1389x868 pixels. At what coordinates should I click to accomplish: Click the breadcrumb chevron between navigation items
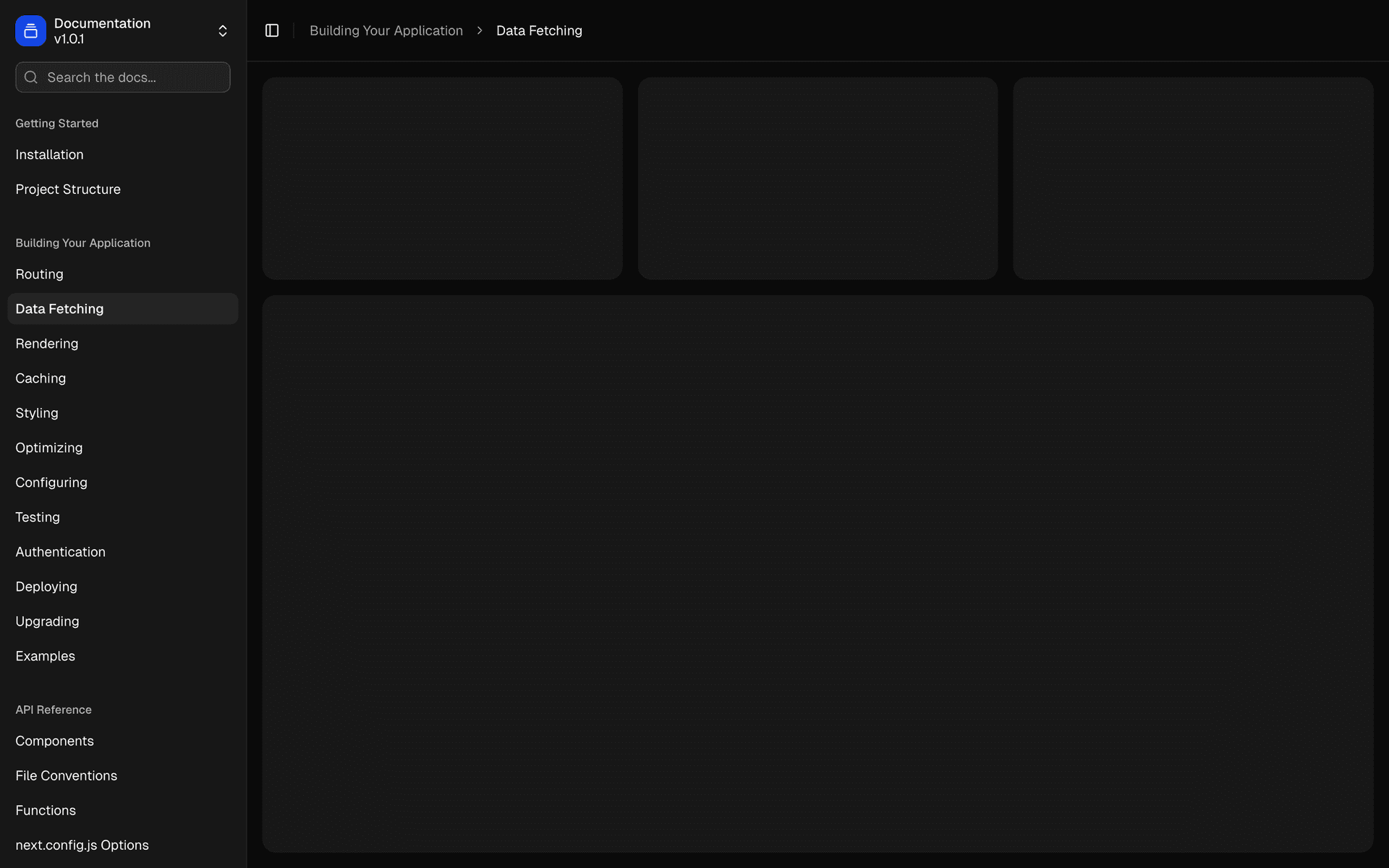[x=479, y=31]
